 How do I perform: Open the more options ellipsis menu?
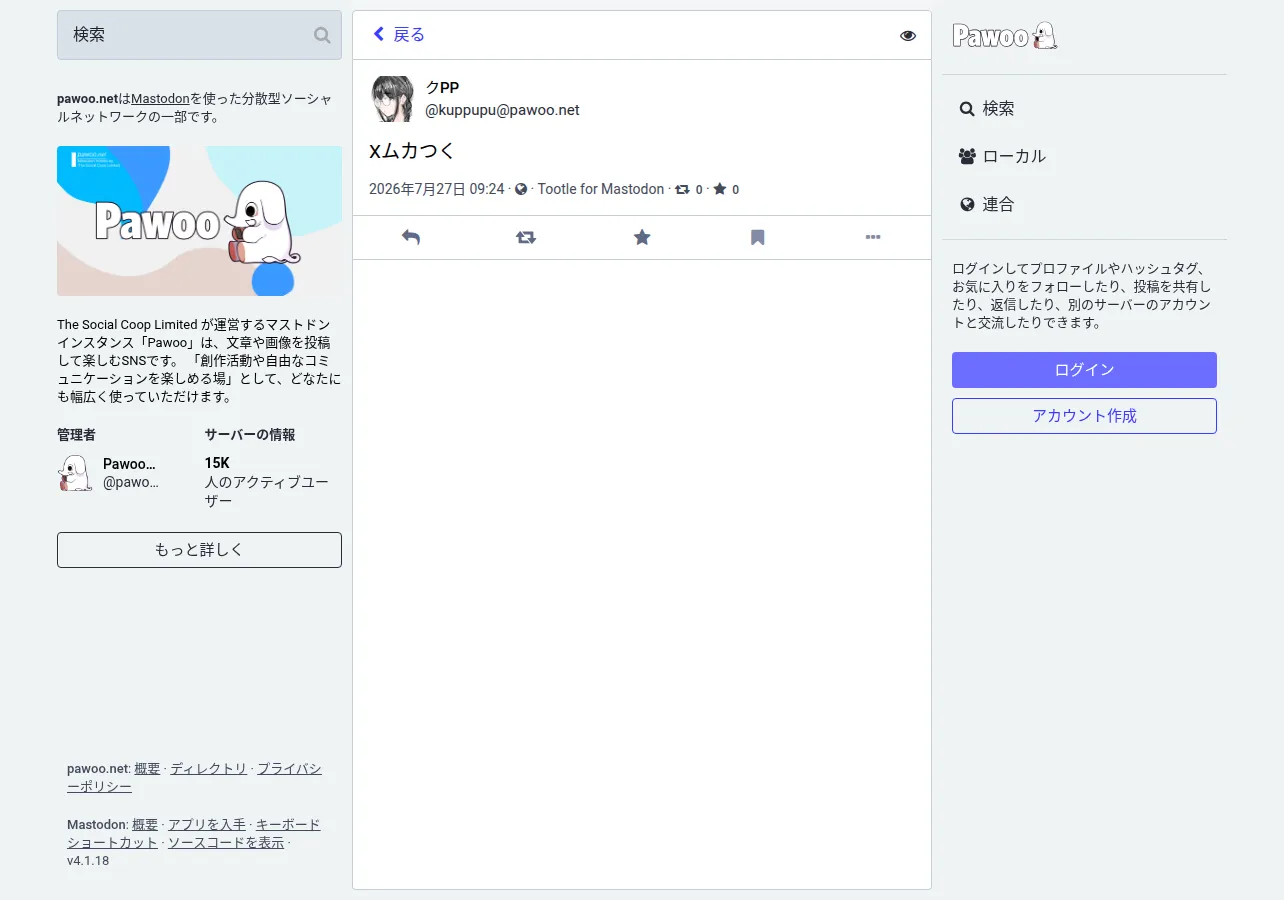tap(873, 237)
